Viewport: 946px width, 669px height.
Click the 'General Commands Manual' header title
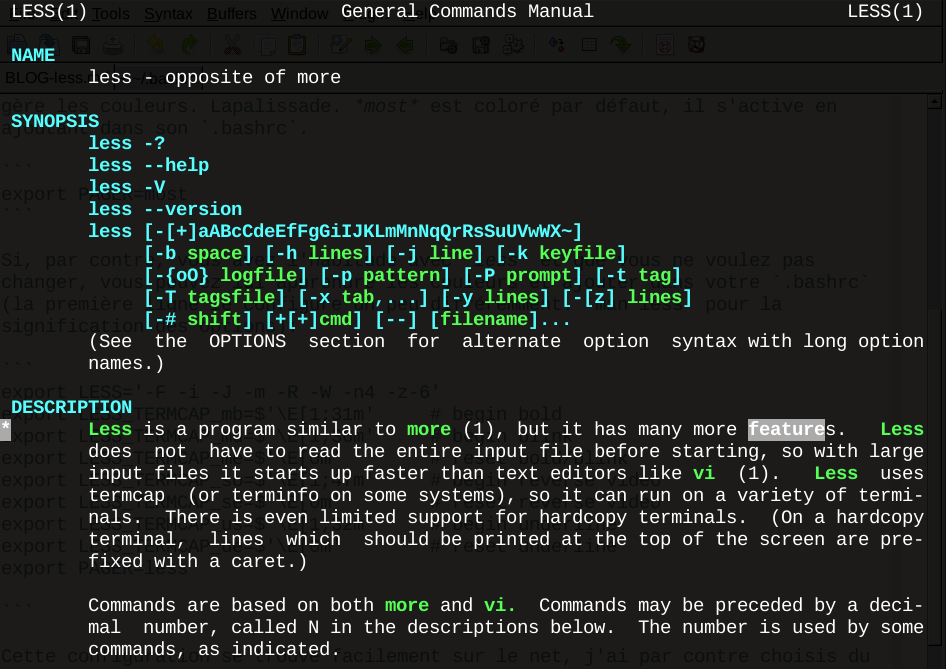[467, 11]
